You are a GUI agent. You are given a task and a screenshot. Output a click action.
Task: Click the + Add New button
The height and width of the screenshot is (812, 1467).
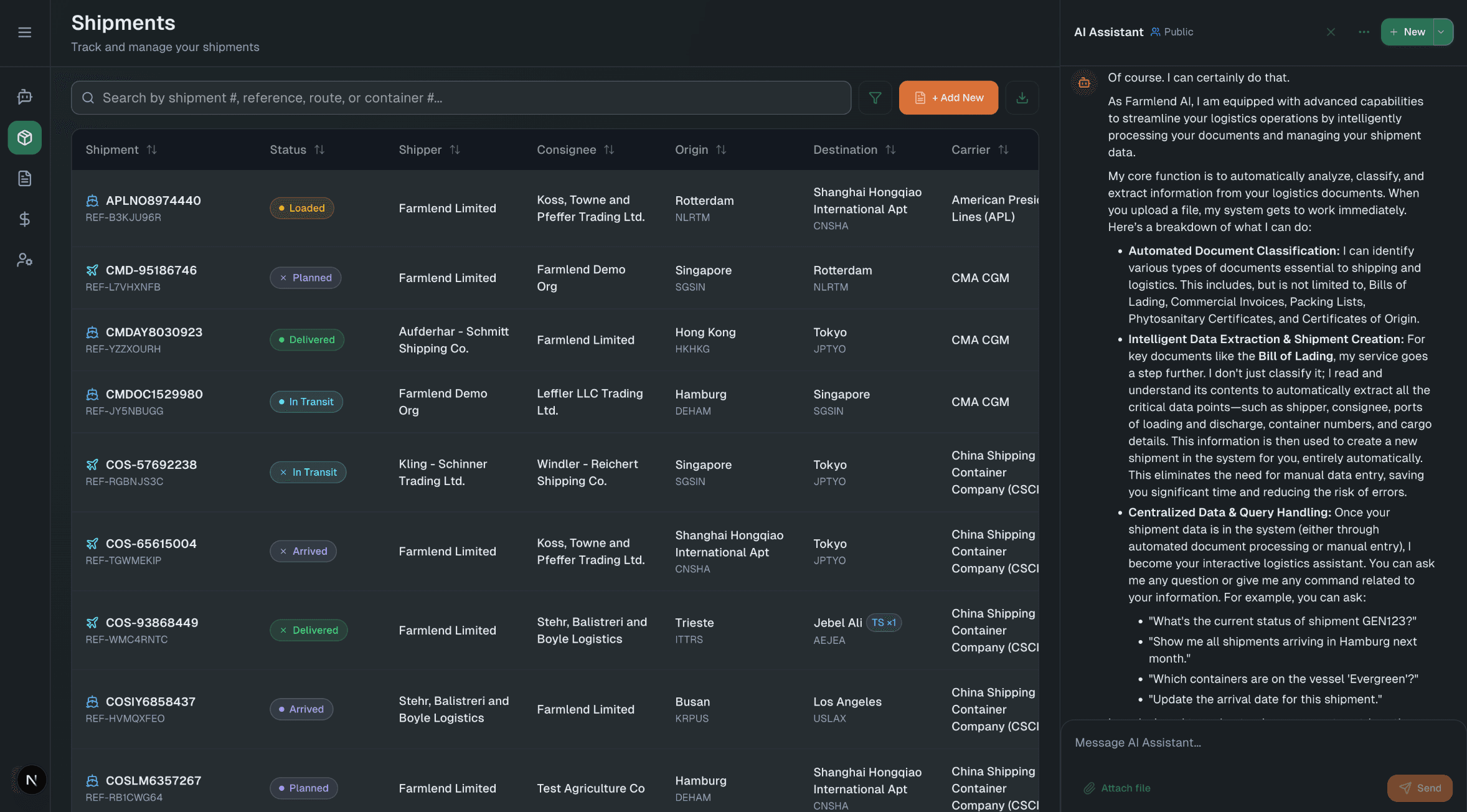[x=948, y=98]
